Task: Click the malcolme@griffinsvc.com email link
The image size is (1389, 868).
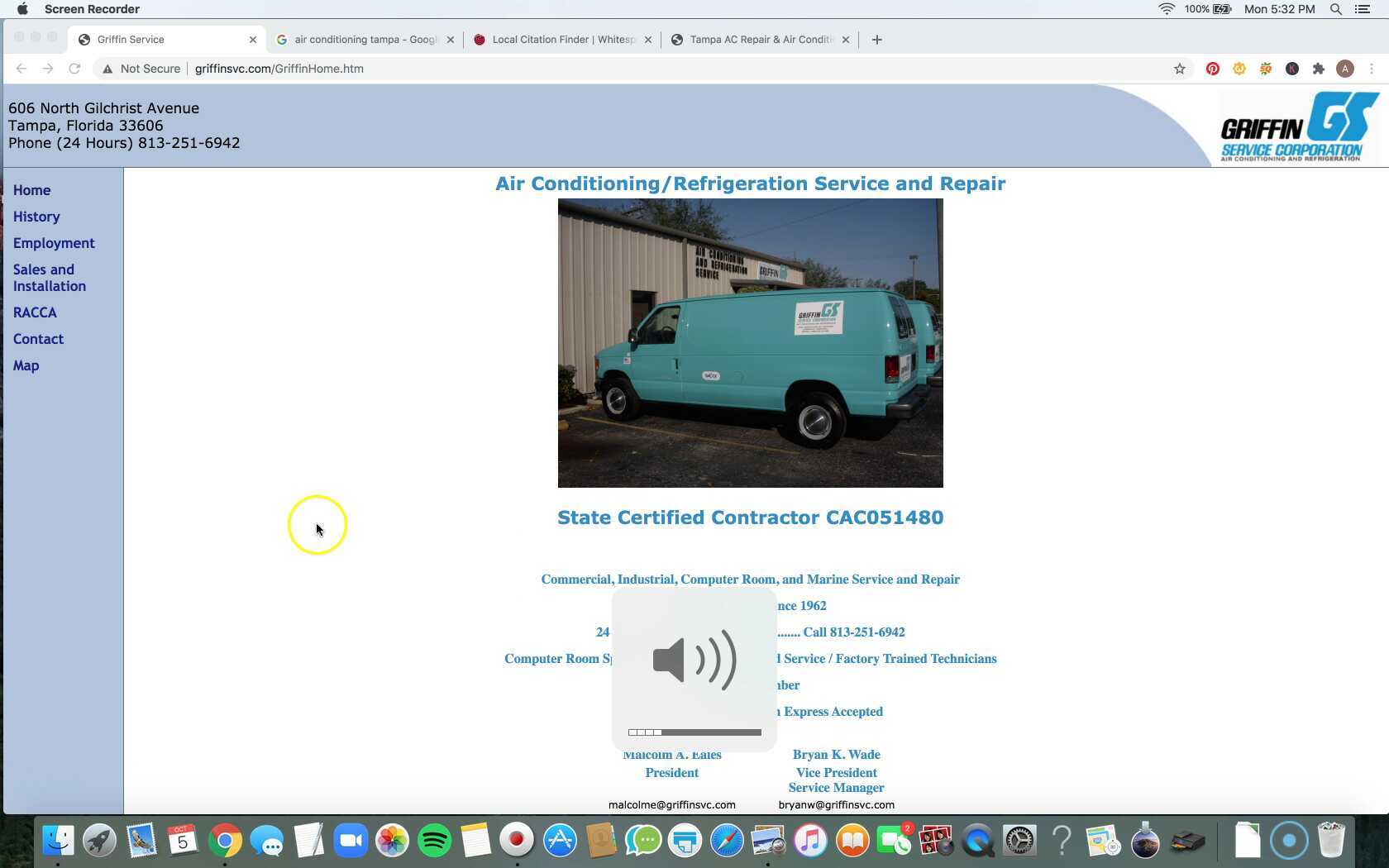Action: coord(671,804)
